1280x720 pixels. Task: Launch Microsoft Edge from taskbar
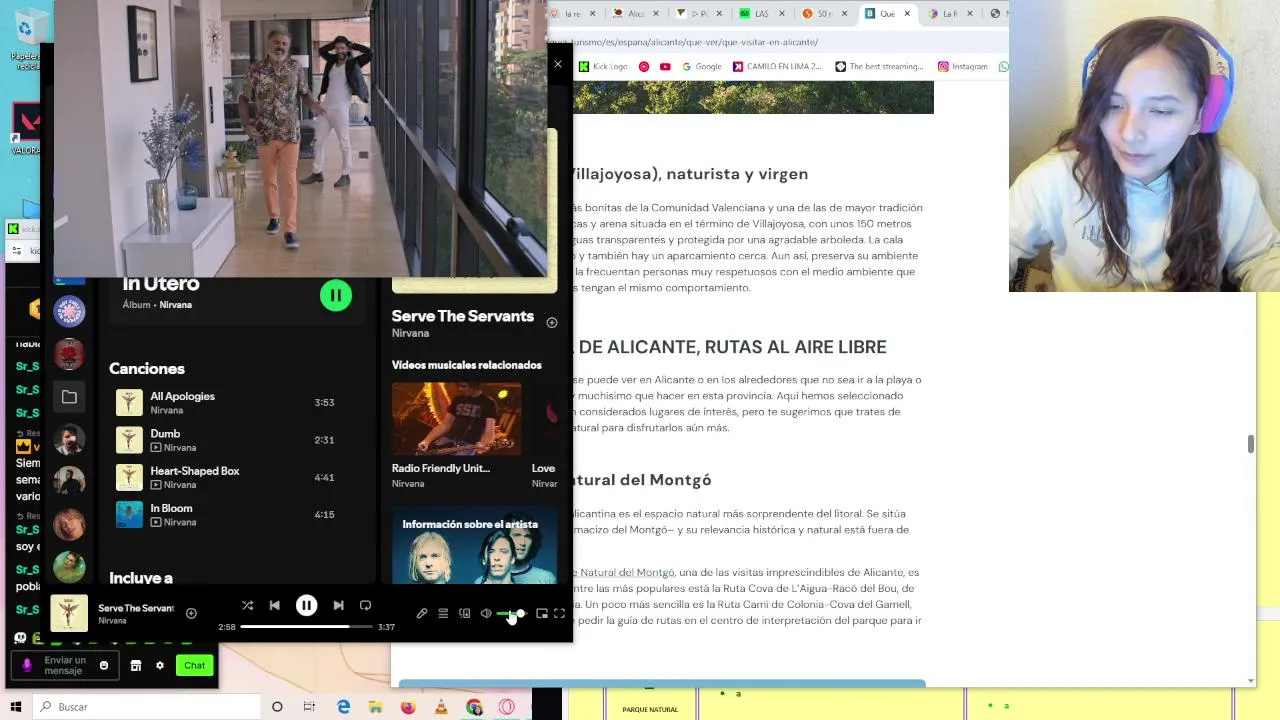pyautogui.click(x=343, y=707)
